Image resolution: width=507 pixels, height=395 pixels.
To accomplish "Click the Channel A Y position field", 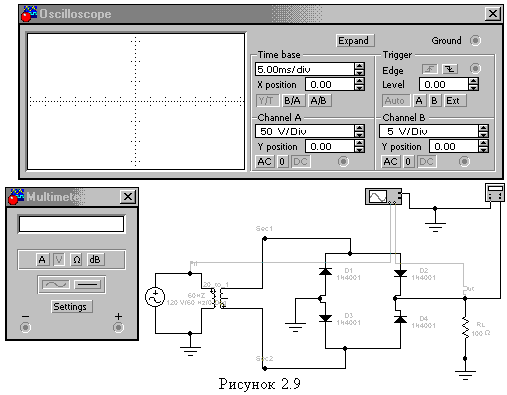I will [330, 146].
